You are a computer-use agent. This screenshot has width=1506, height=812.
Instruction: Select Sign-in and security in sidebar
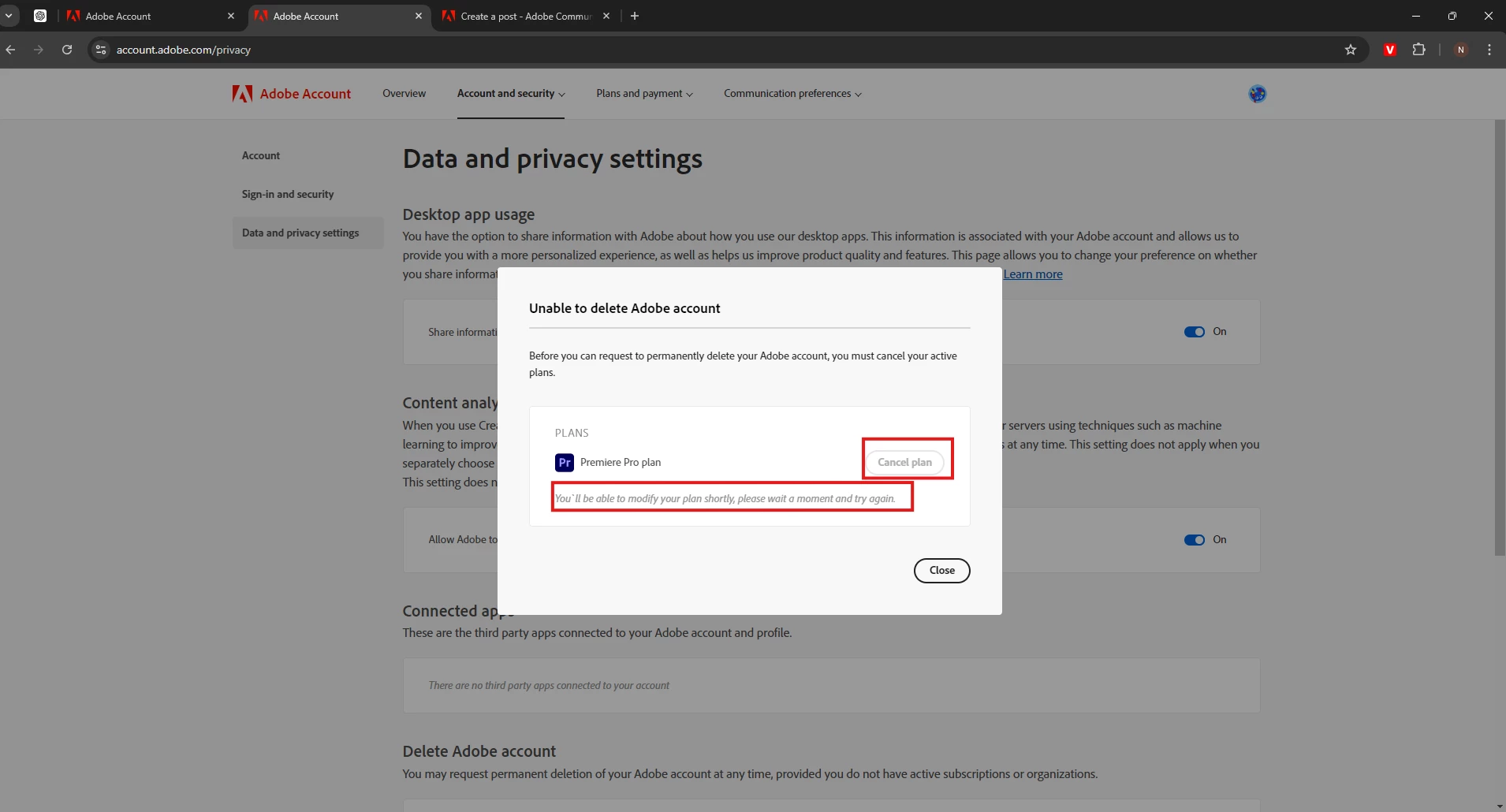[x=288, y=195]
